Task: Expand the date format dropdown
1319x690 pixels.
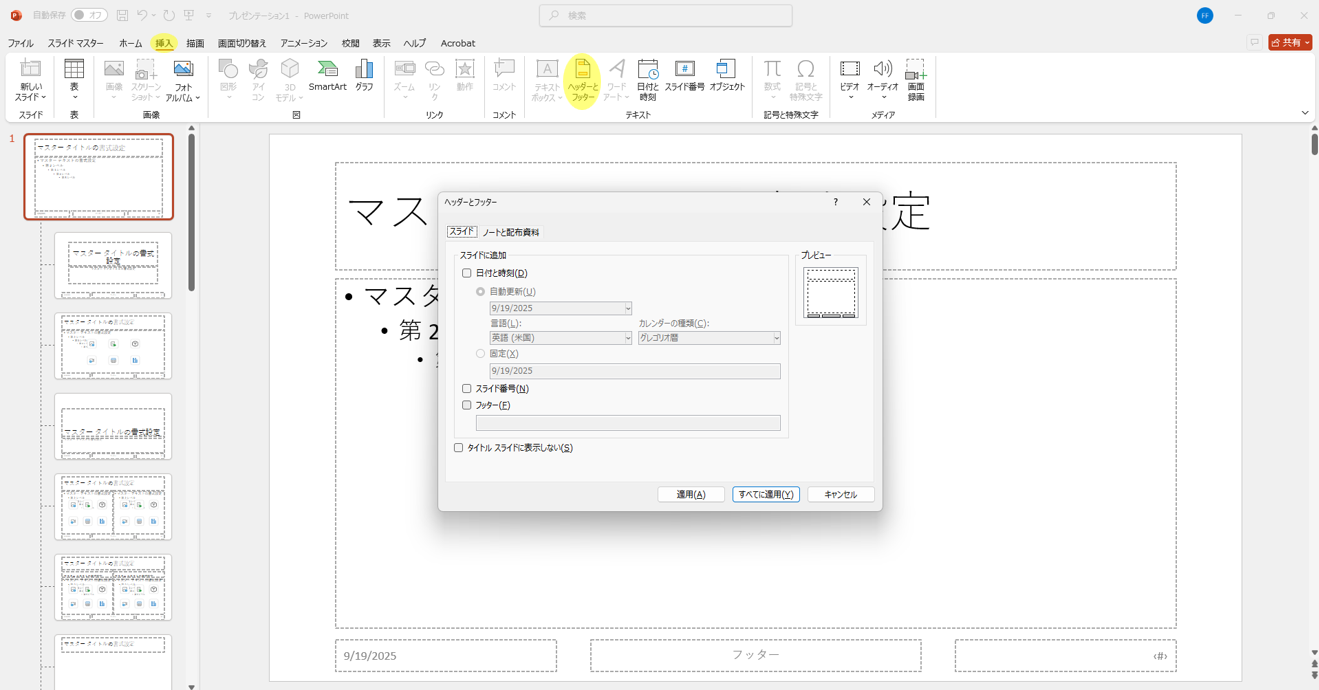Action: coord(627,308)
